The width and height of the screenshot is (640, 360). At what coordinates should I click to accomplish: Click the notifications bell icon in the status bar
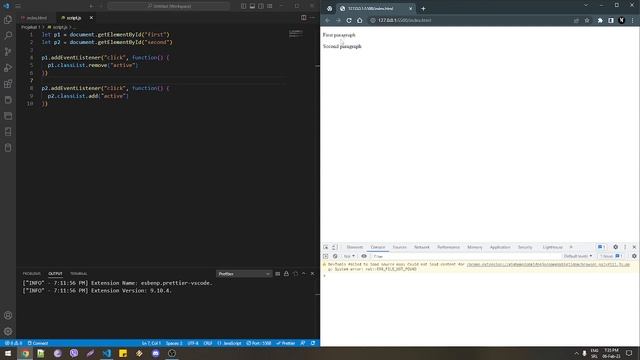point(313,343)
